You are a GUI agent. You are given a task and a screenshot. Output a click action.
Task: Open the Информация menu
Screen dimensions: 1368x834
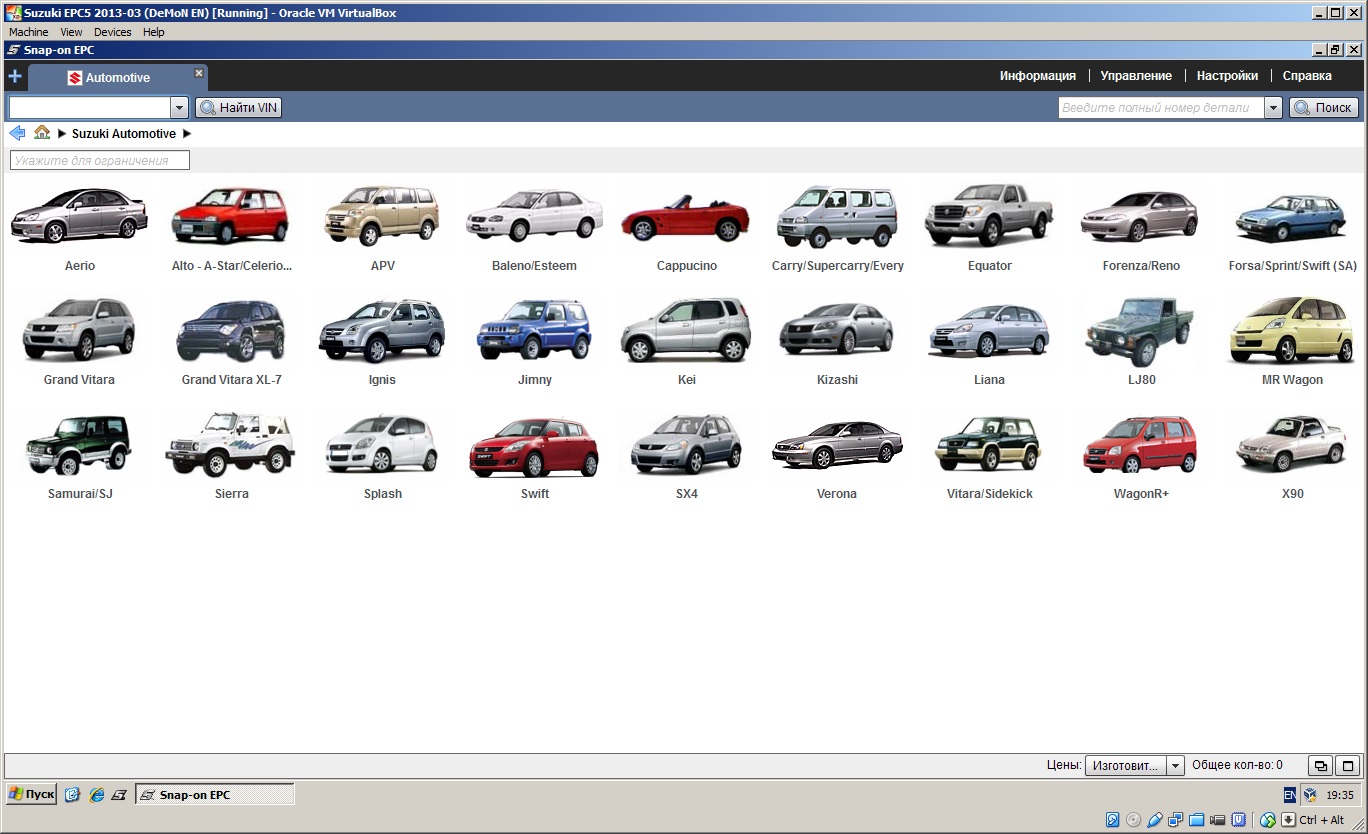1038,76
